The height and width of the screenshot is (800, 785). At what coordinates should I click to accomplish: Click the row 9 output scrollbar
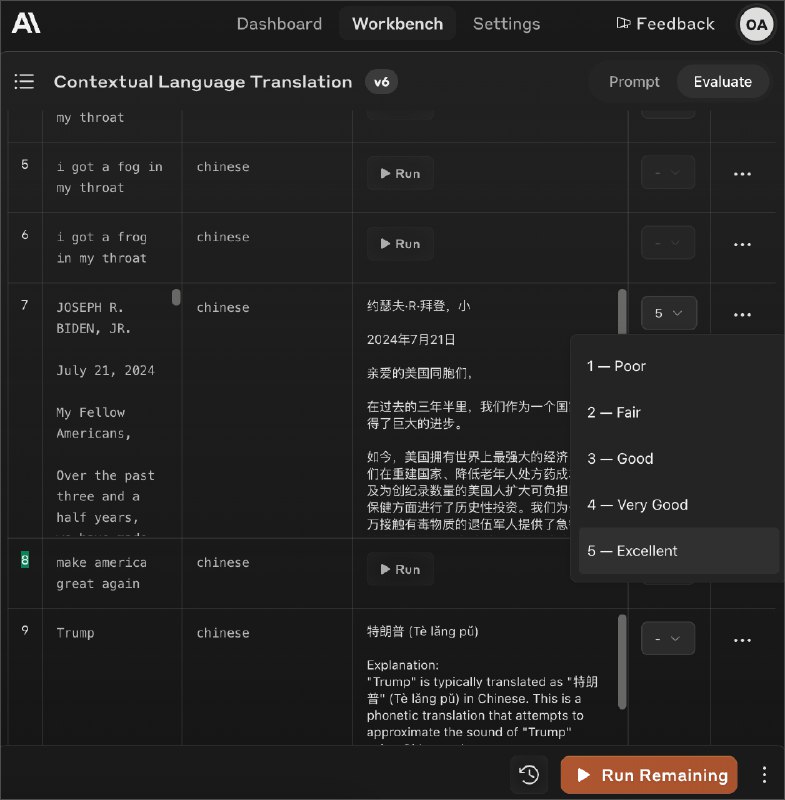click(622, 662)
